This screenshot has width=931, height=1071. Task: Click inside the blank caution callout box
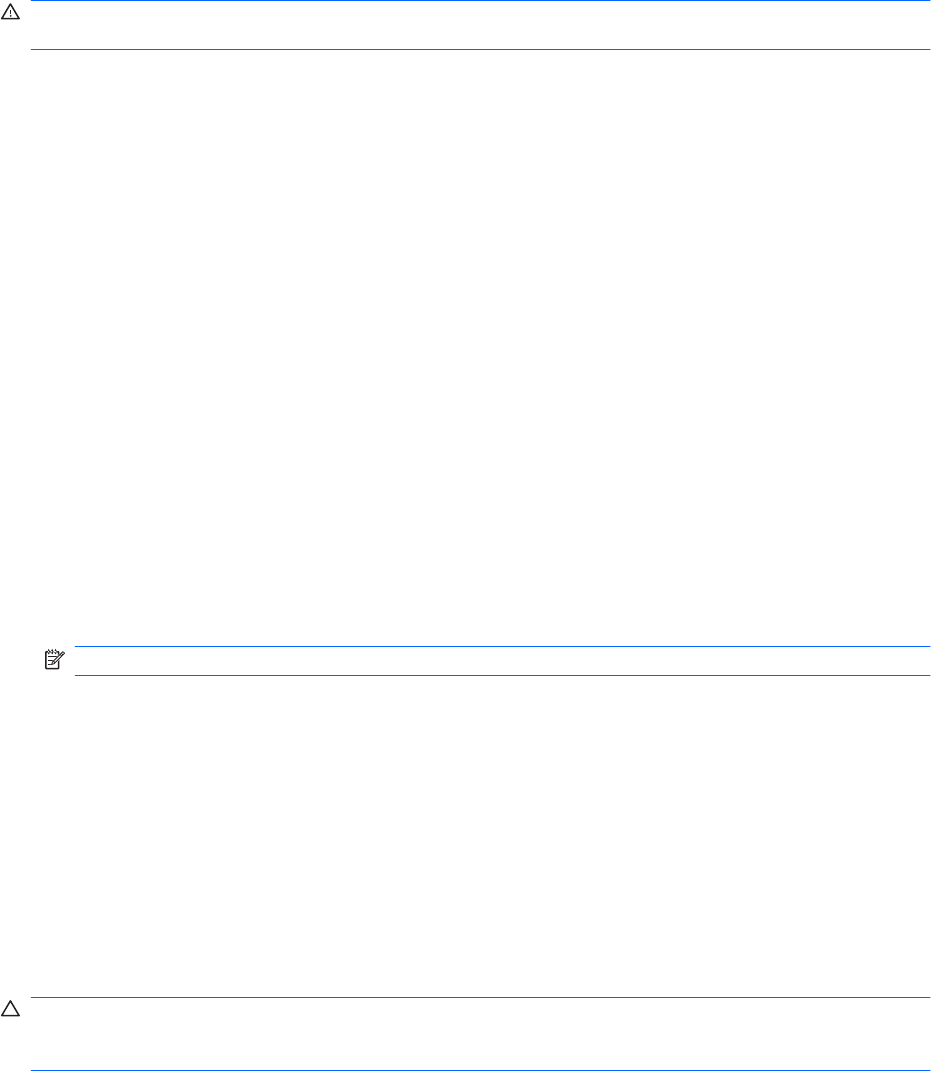coord(481,1033)
